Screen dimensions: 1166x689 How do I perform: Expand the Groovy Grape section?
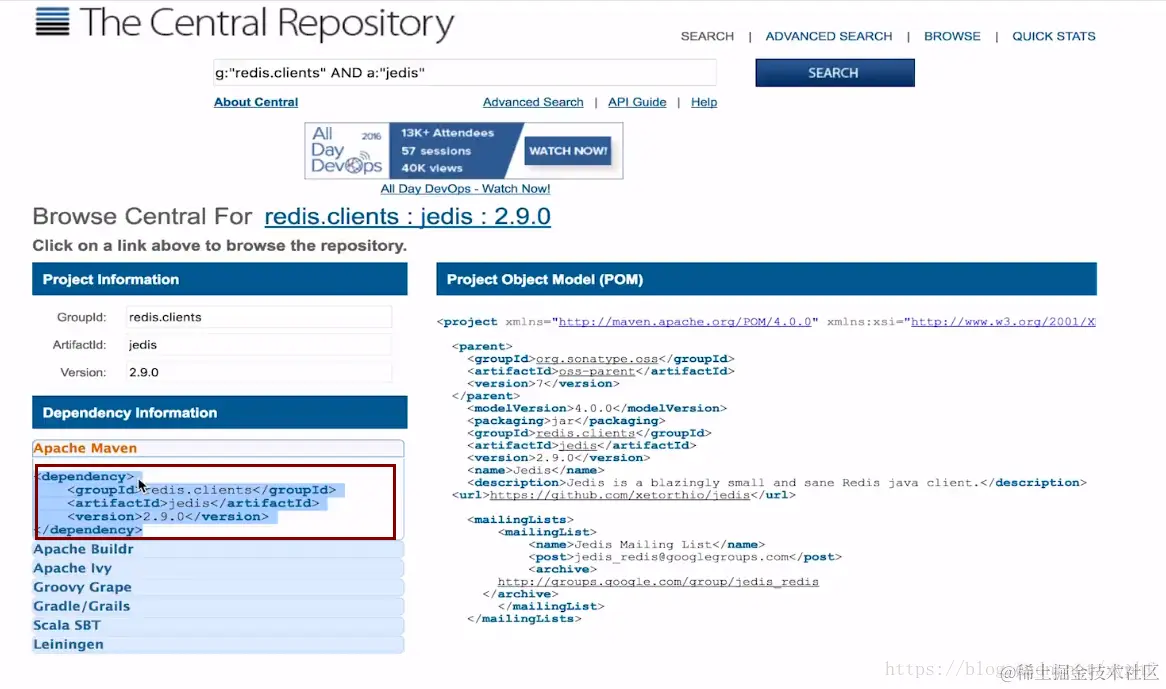(x=218, y=587)
